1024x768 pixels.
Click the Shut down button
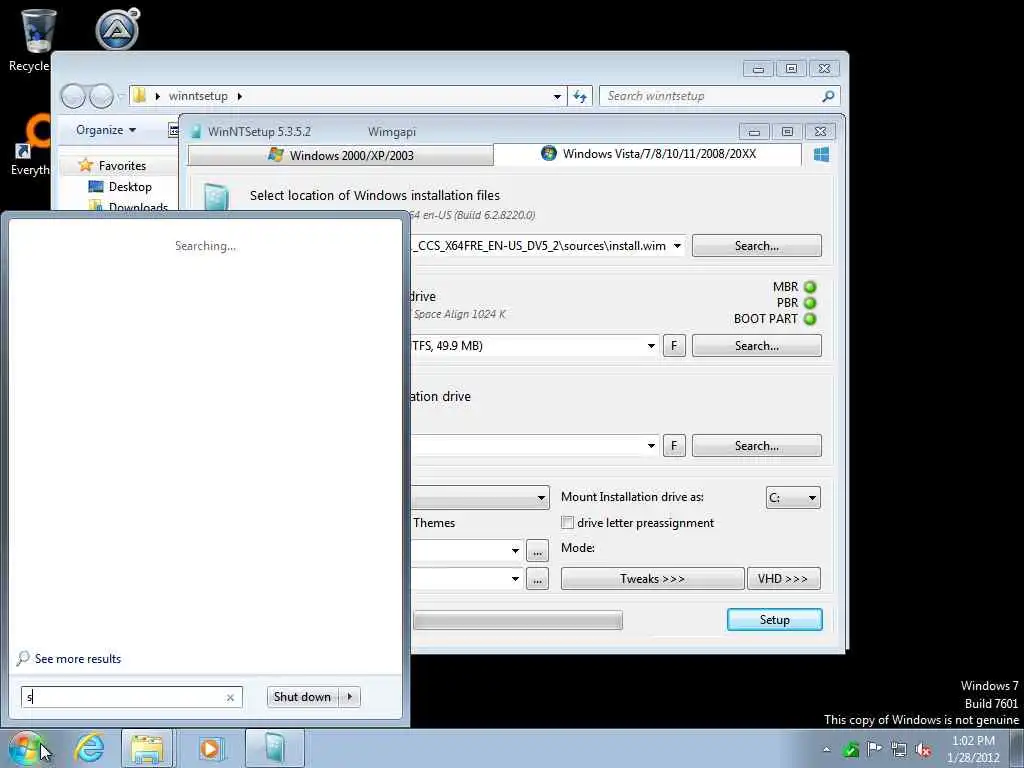pyautogui.click(x=303, y=697)
